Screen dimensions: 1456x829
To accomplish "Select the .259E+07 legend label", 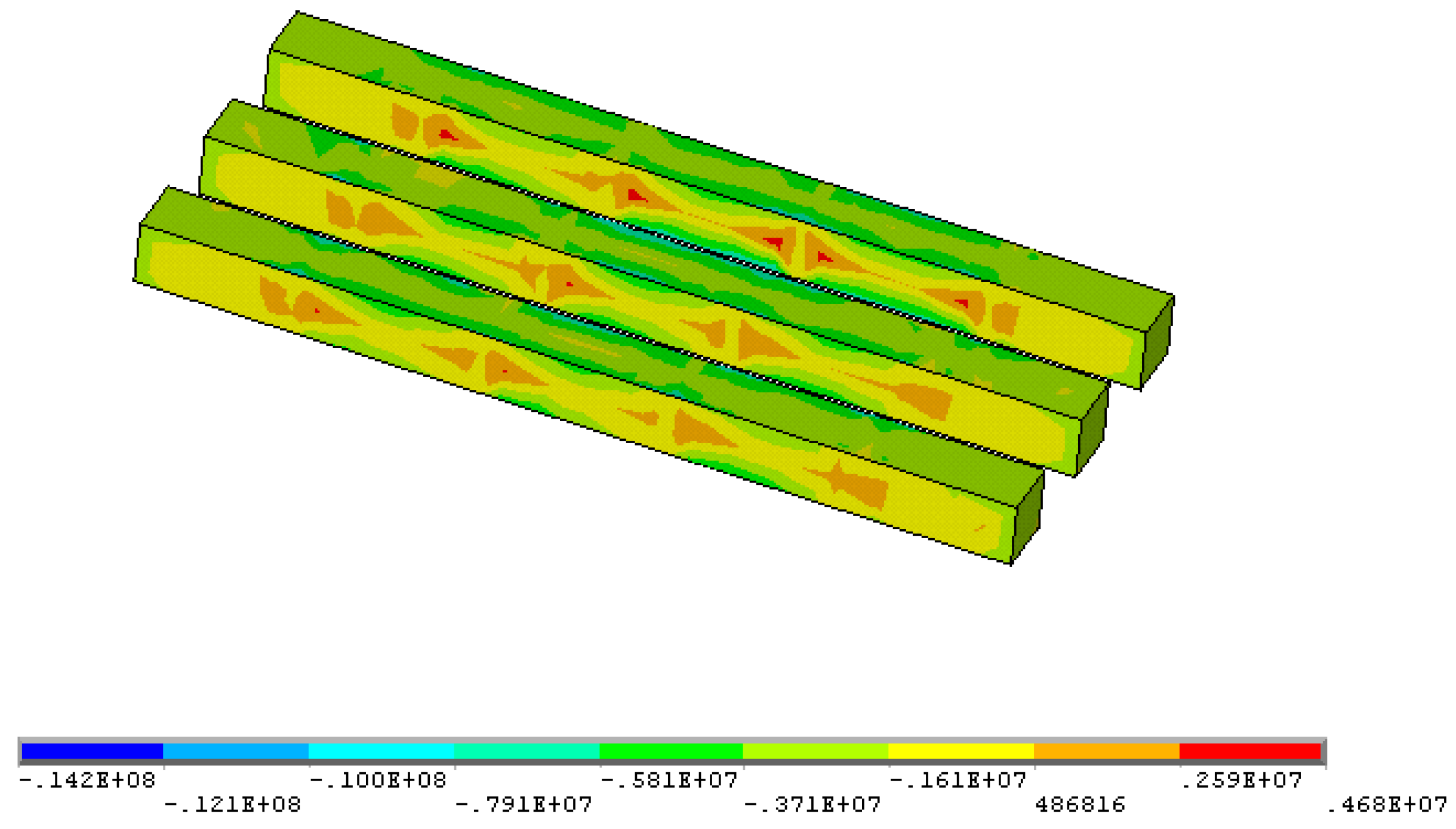I will (x=1241, y=780).
